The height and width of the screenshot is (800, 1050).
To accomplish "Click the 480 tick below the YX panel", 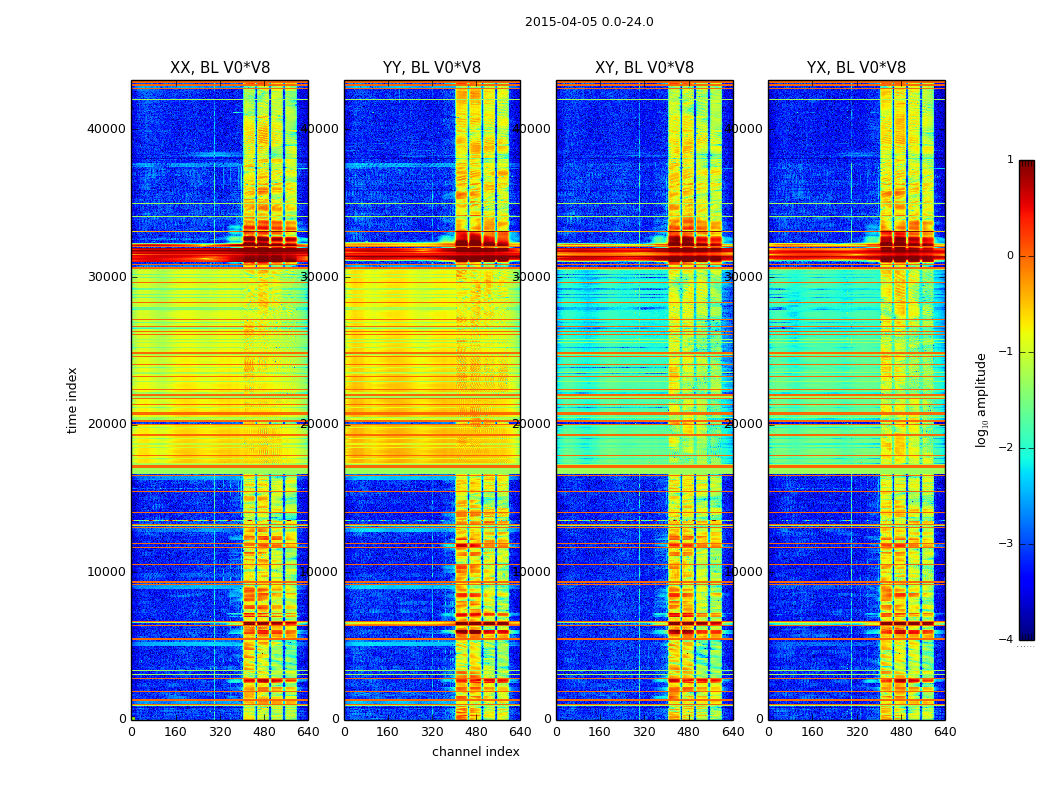I will point(901,732).
